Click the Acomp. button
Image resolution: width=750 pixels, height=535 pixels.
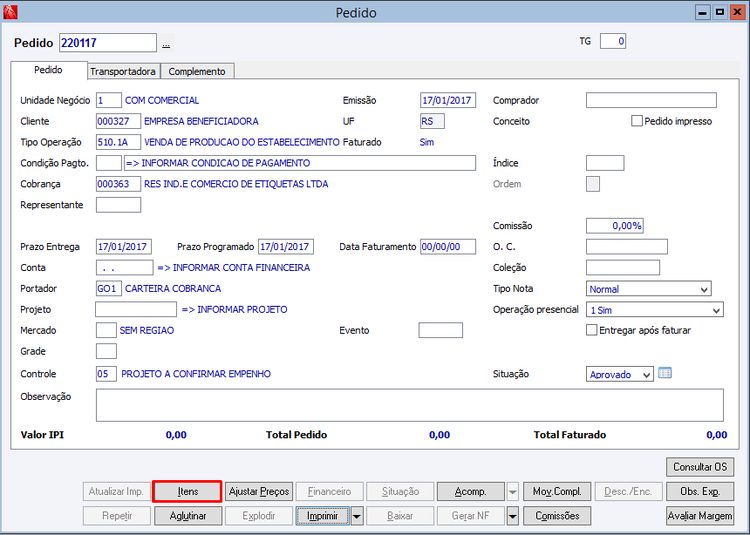[x=471, y=491]
